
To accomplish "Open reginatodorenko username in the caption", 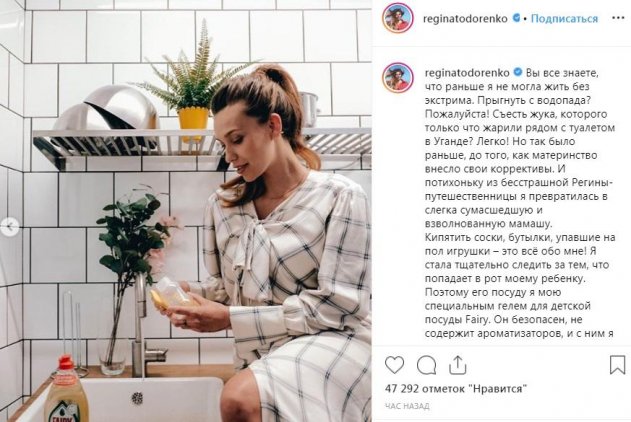I will tap(467, 73).
